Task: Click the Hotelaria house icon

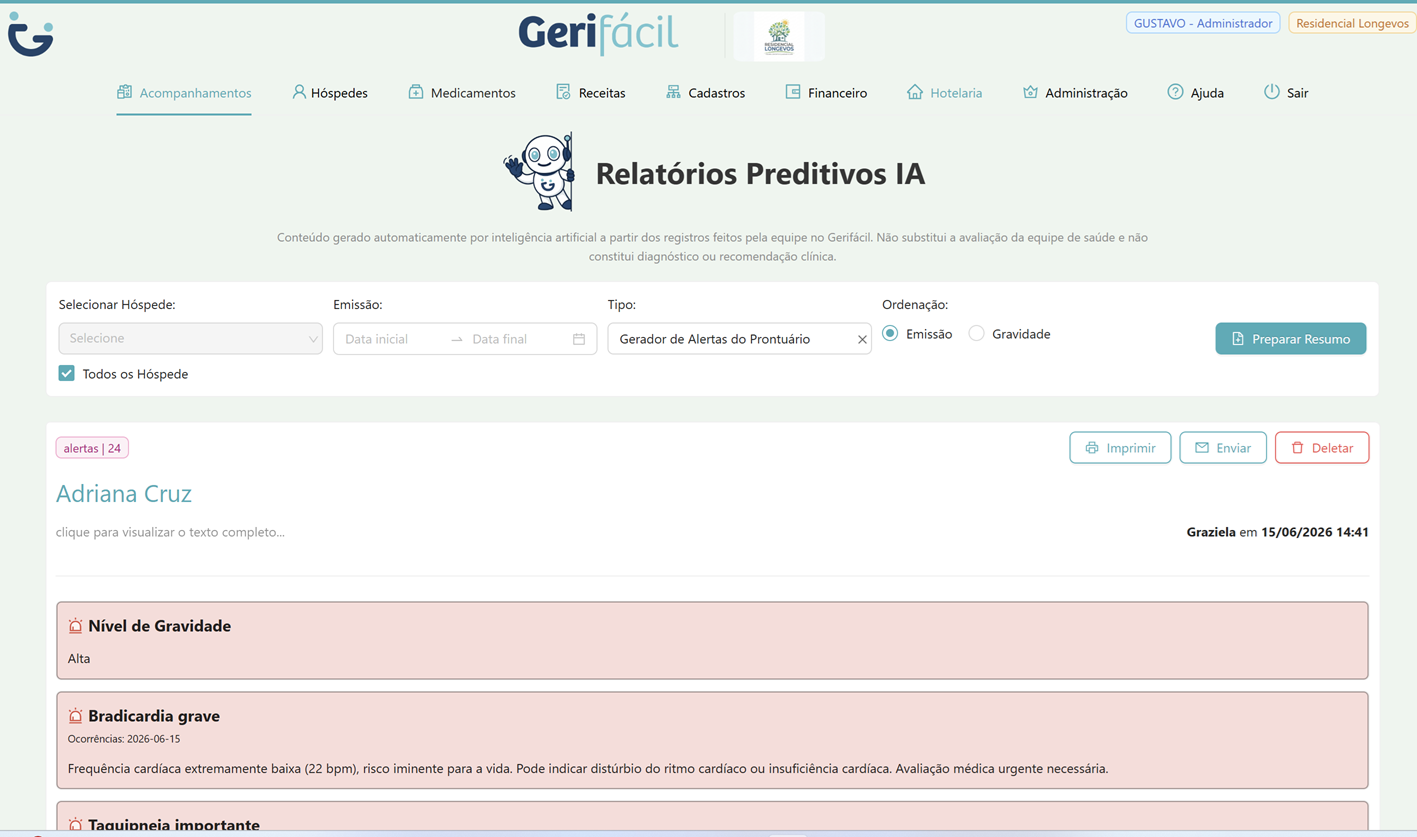Action: (915, 92)
